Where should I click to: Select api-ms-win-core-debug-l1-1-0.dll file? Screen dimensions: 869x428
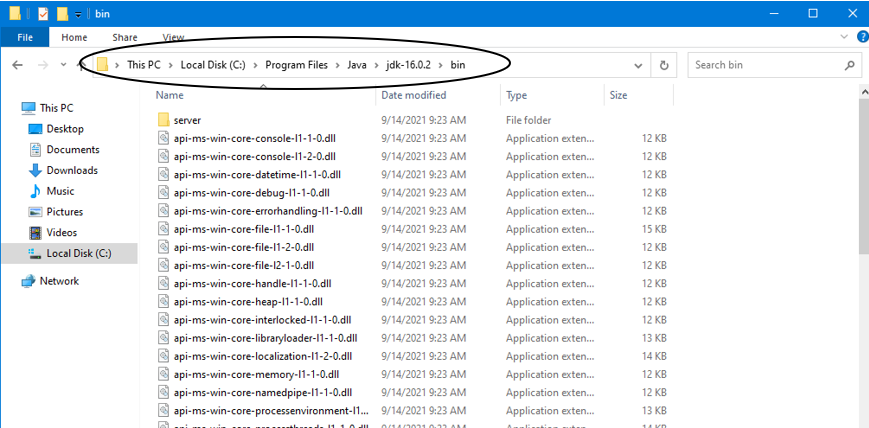[x=252, y=193]
